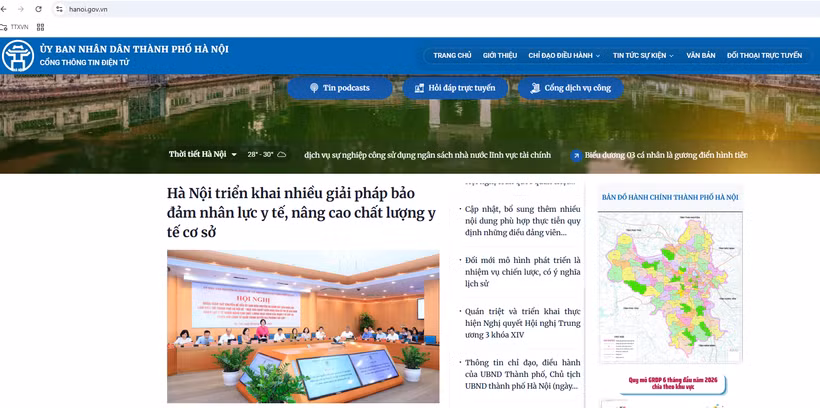Click the cloud weather icon

coord(281,155)
